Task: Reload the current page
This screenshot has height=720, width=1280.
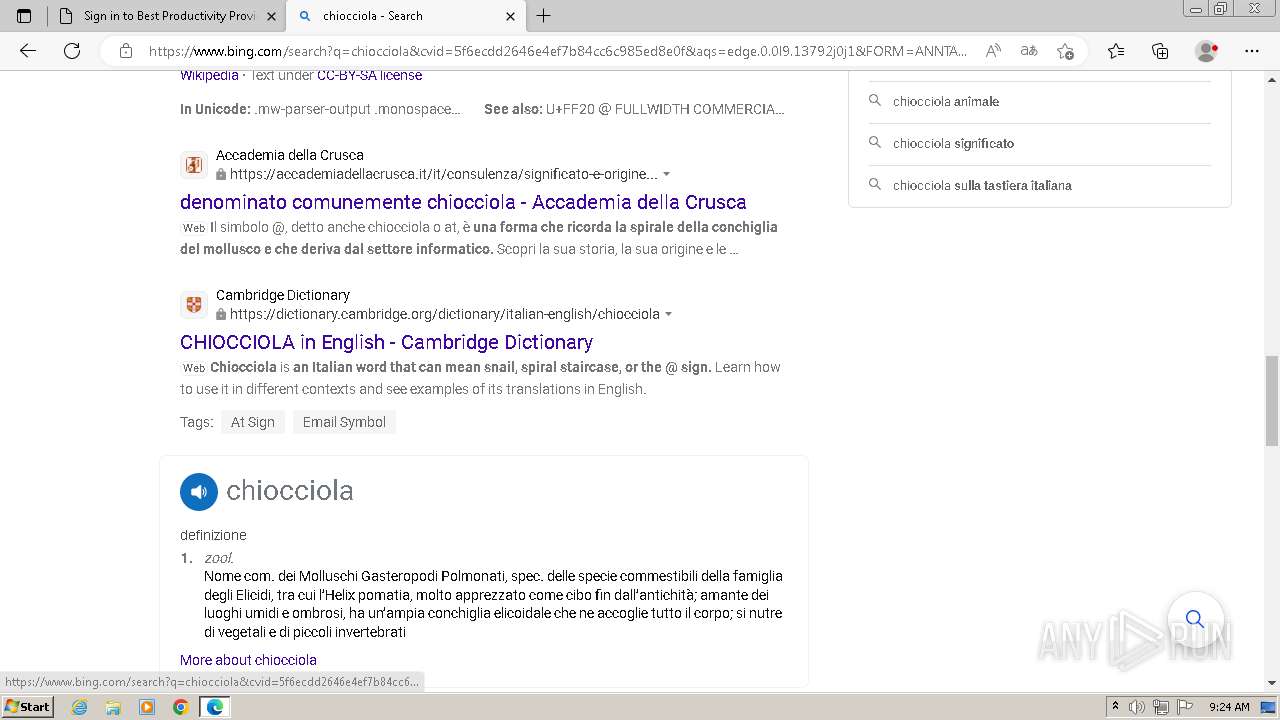Action: coord(72,51)
